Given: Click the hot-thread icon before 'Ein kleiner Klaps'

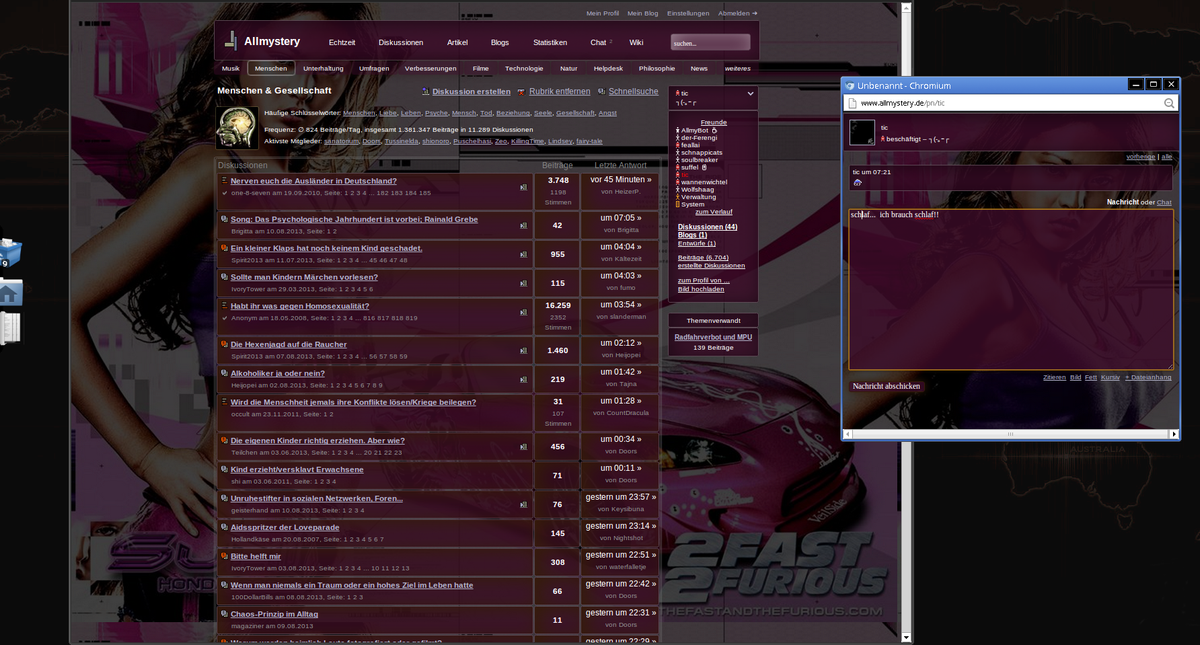Looking at the screenshot, I should [224, 248].
